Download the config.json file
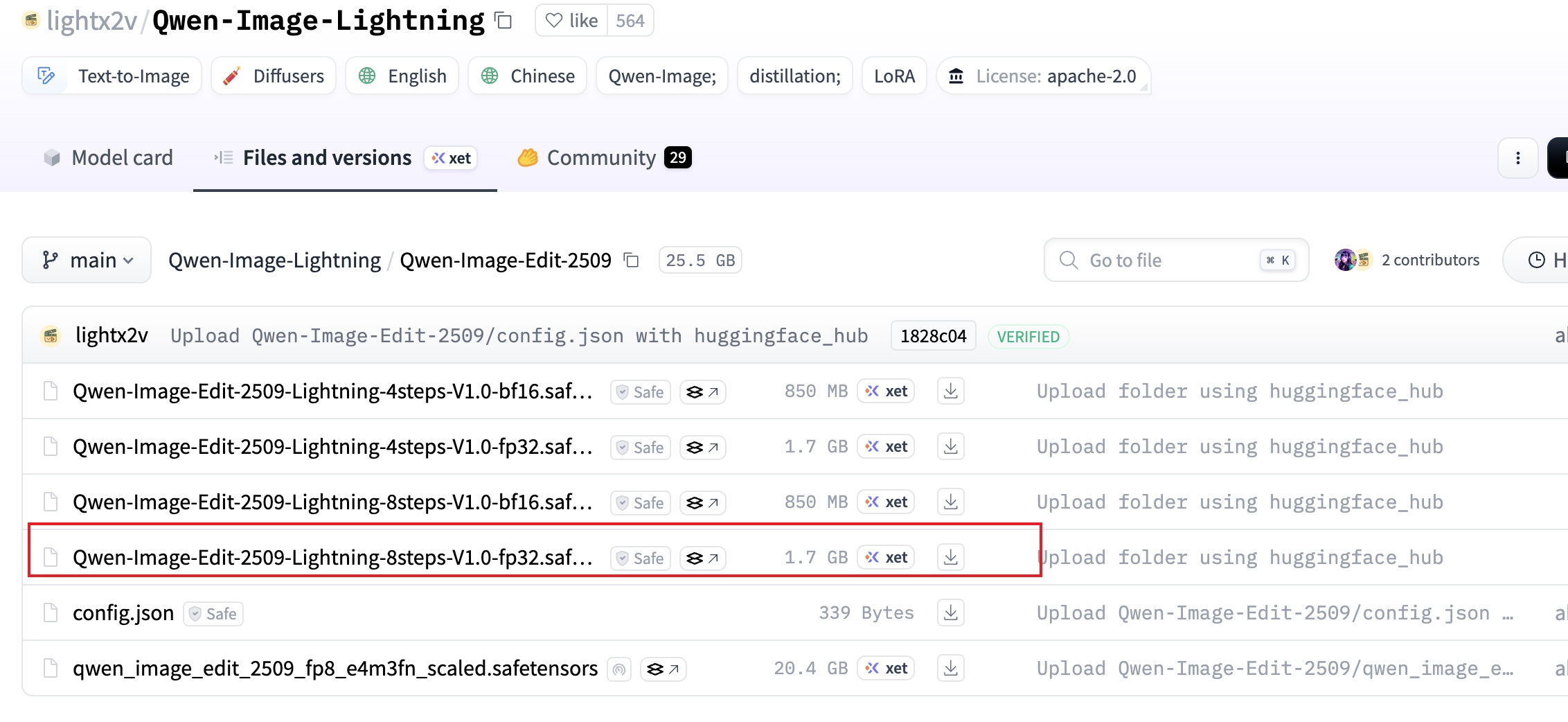1568x722 pixels. pos(951,613)
